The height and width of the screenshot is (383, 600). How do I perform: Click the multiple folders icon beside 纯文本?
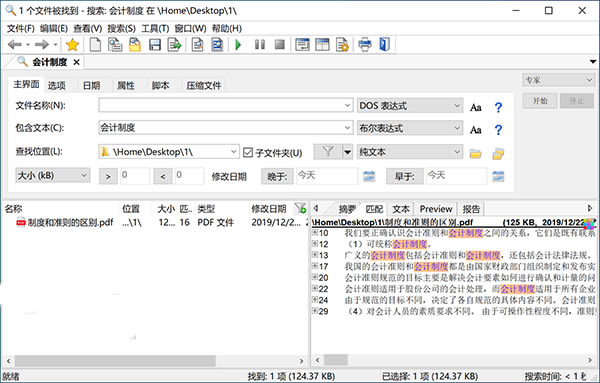point(498,154)
